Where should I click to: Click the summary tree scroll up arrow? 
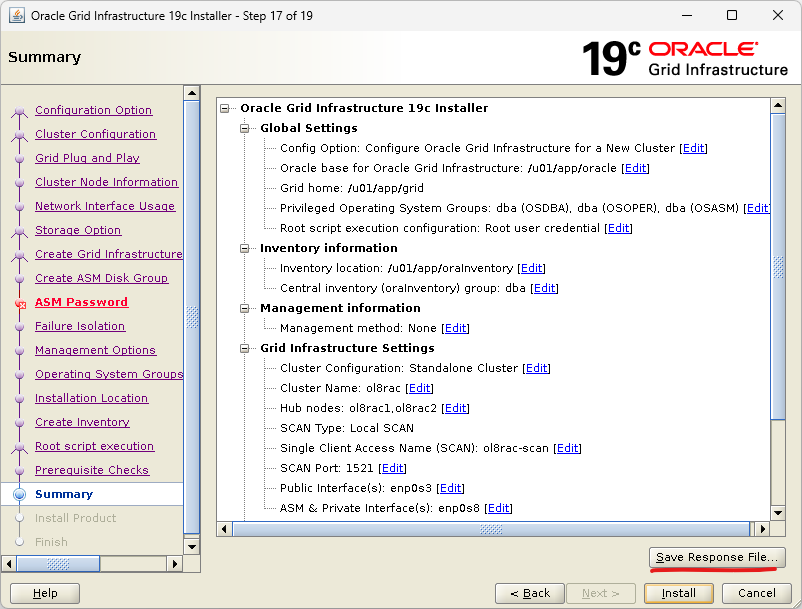[x=778, y=105]
